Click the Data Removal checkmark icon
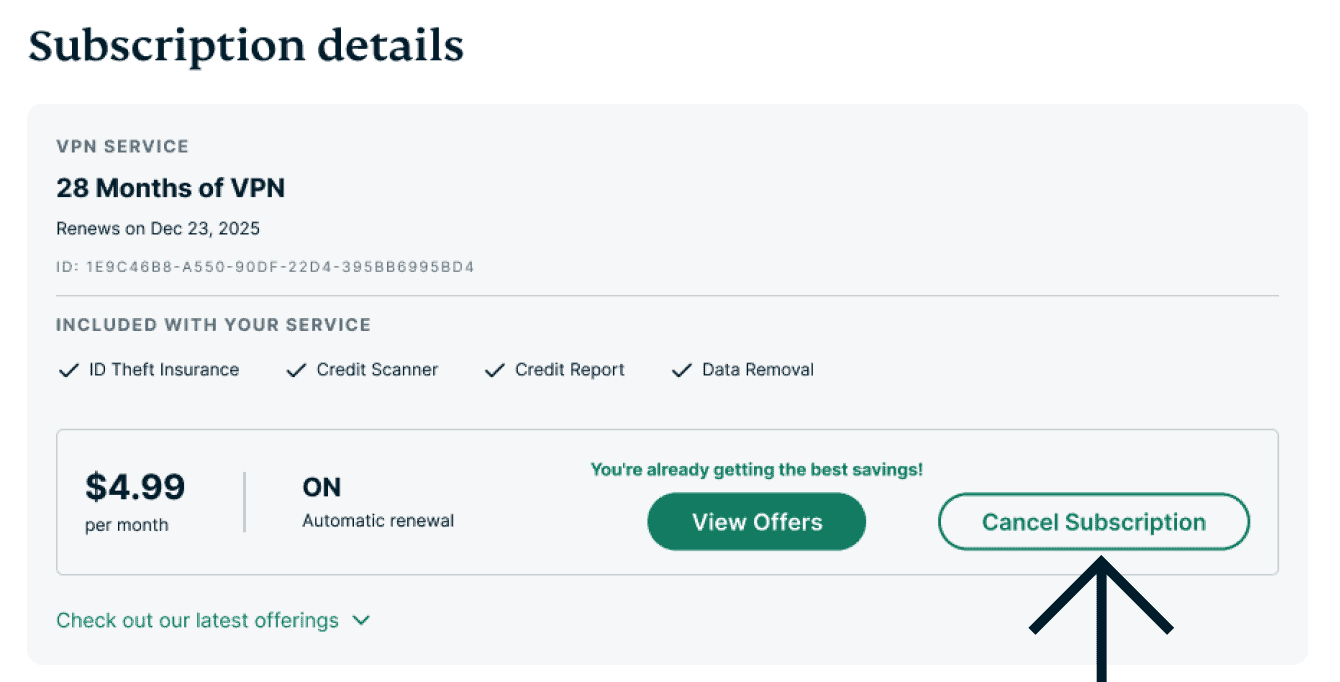This screenshot has height=682, width=1340. click(x=682, y=371)
